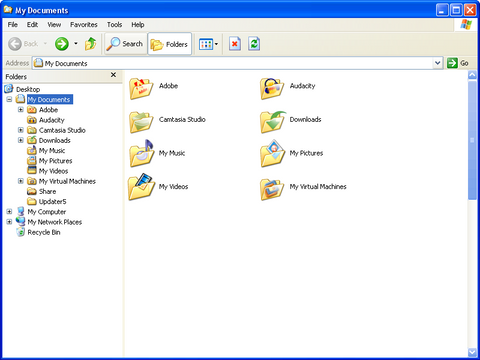Click the Audacity icon in folder tree

32,120
